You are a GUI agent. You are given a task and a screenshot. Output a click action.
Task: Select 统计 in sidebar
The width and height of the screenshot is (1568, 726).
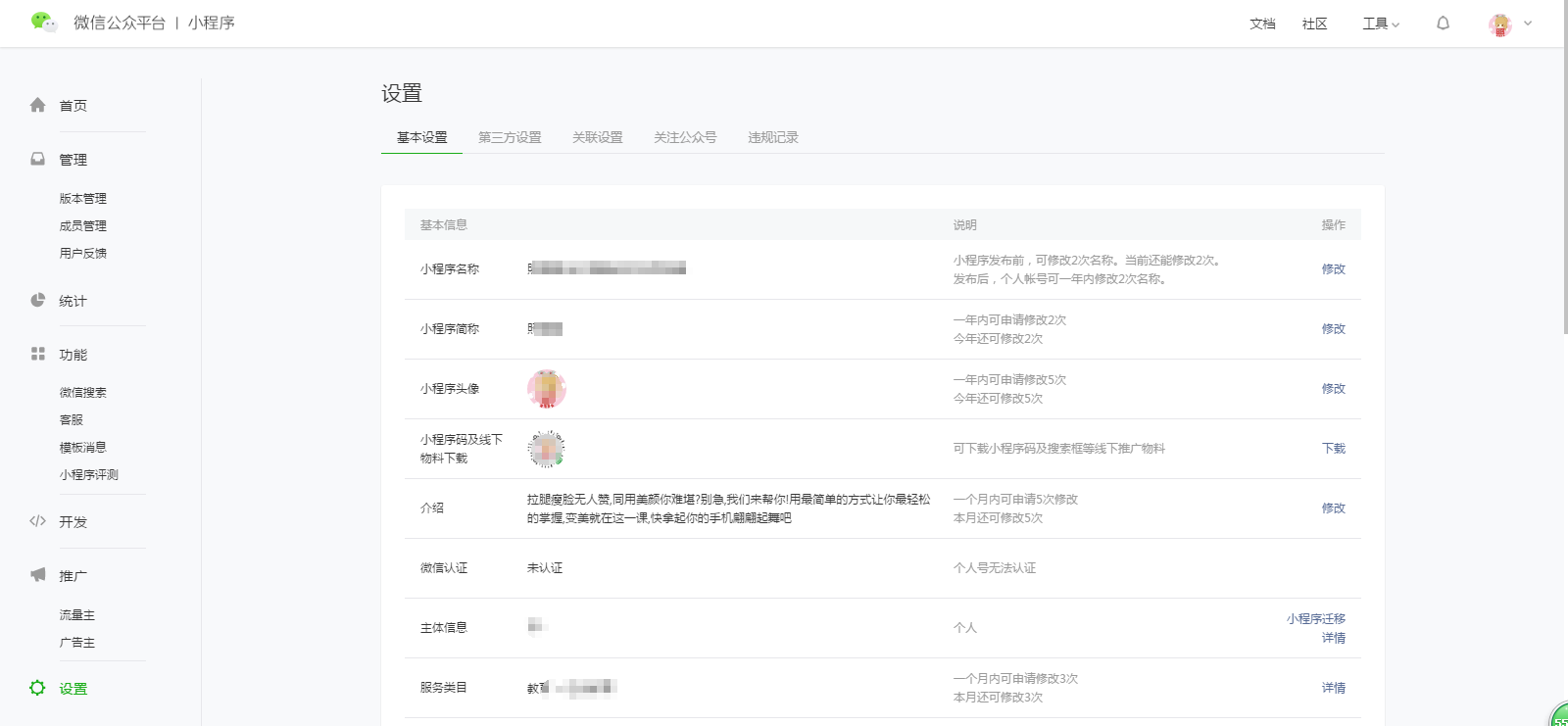[x=73, y=301]
